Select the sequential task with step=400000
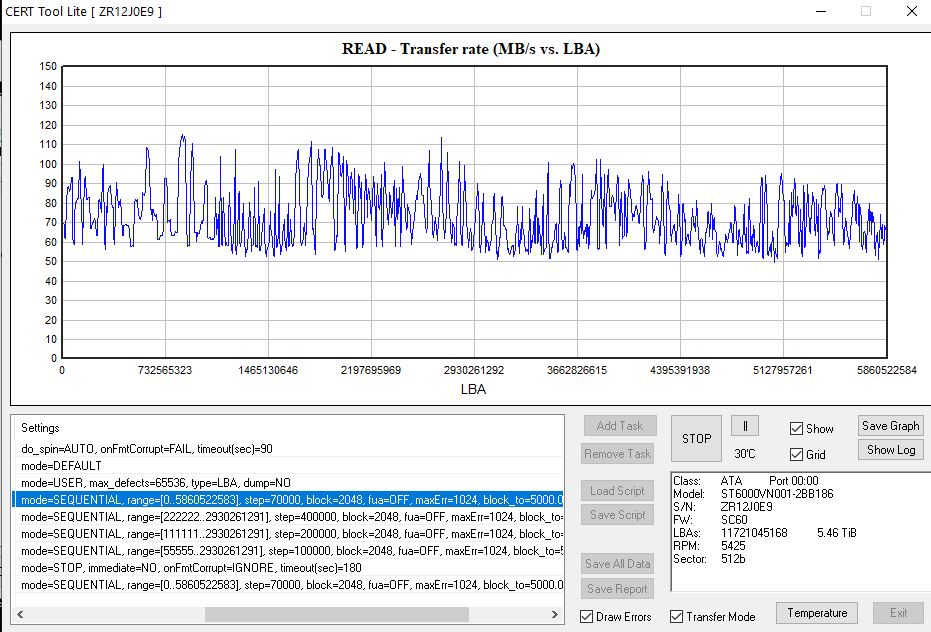931x632 pixels. (290, 517)
